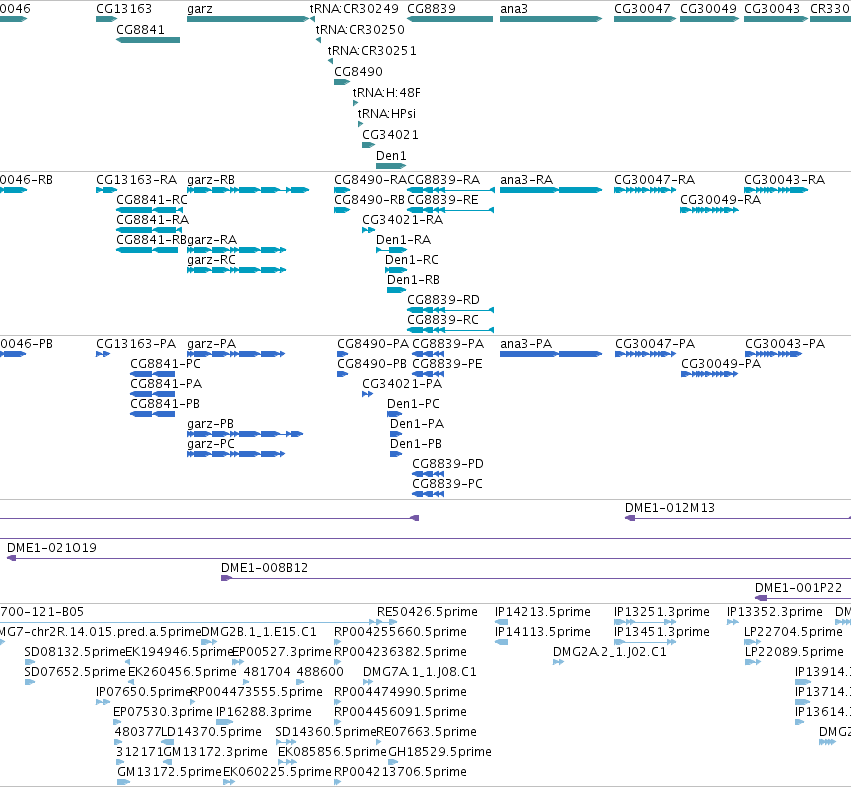
Task: Click the garz-RC transcript label
Action: click(211, 260)
